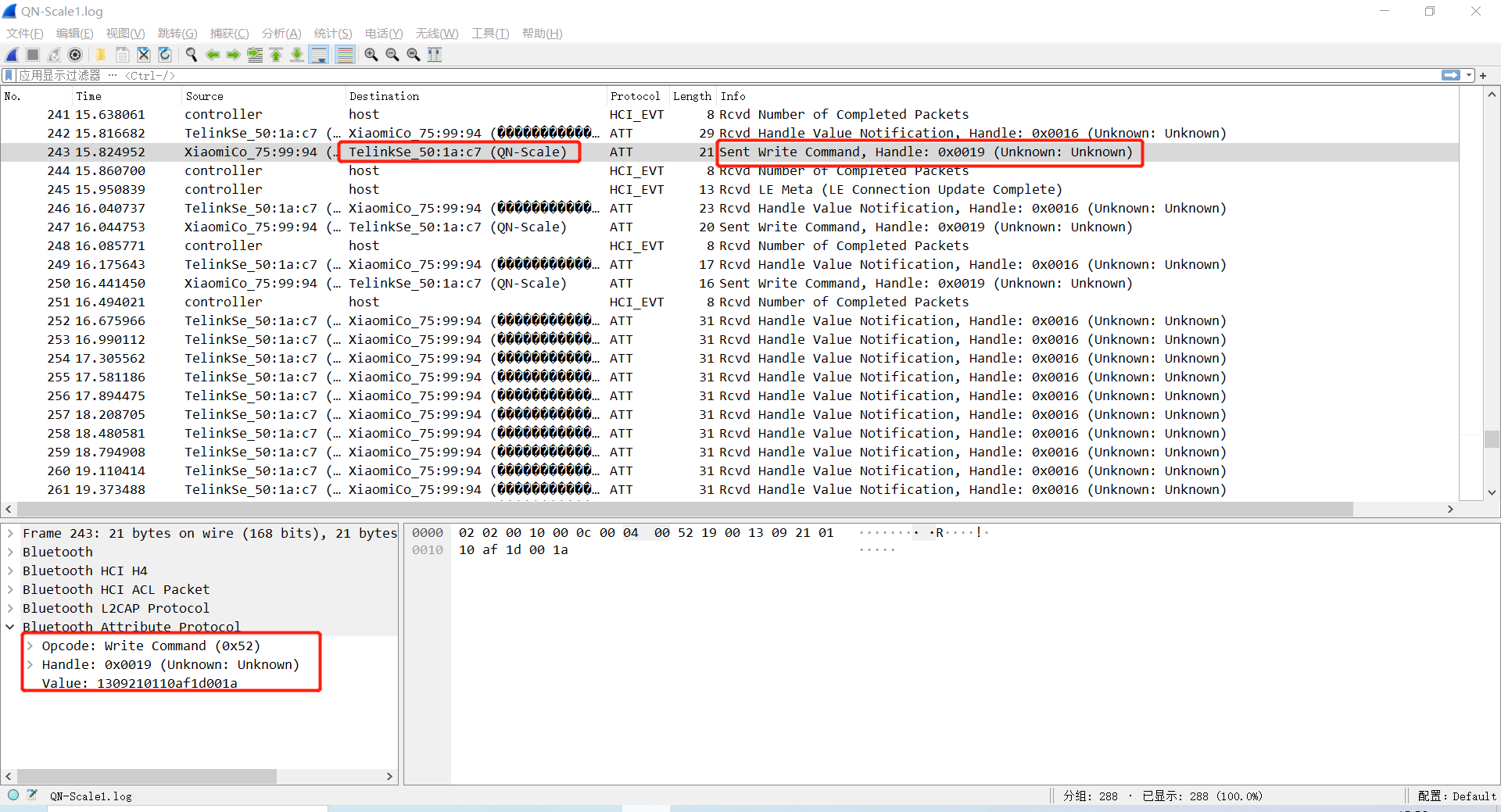The height and width of the screenshot is (812, 1501).
Task: Click the packet list vertical scrollbar thumb
Action: click(x=1491, y=439)
